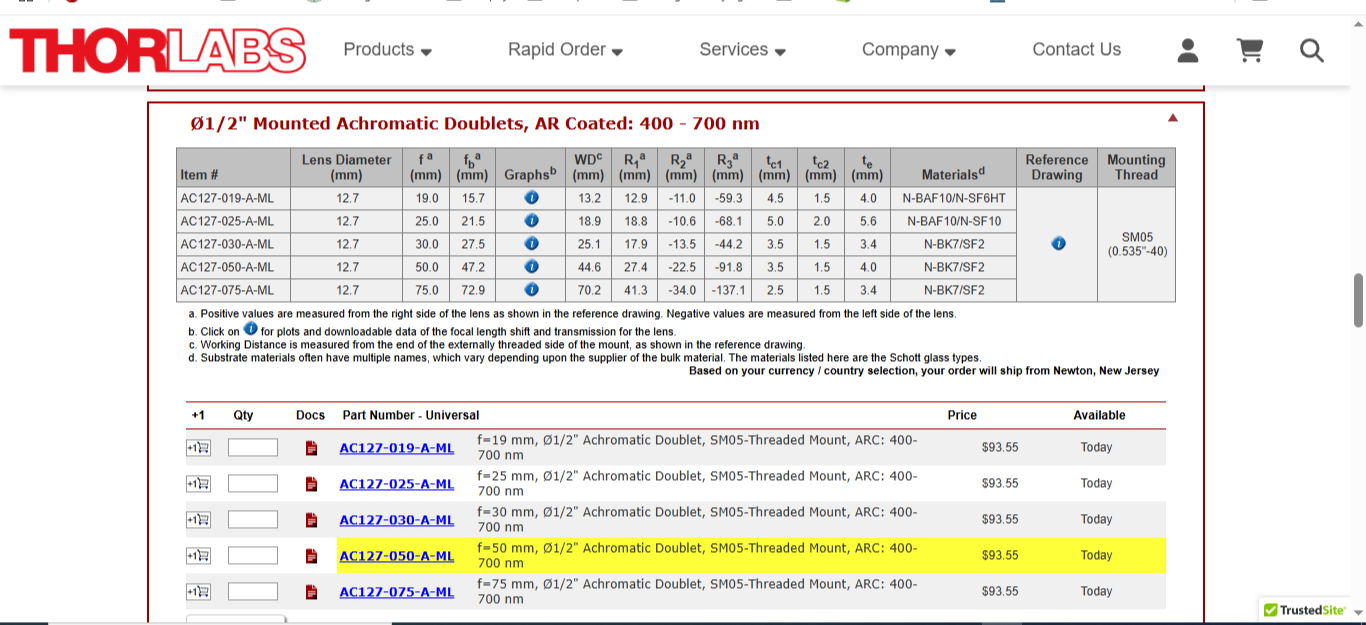Select footnote c about Working Distance

[496, 345]
